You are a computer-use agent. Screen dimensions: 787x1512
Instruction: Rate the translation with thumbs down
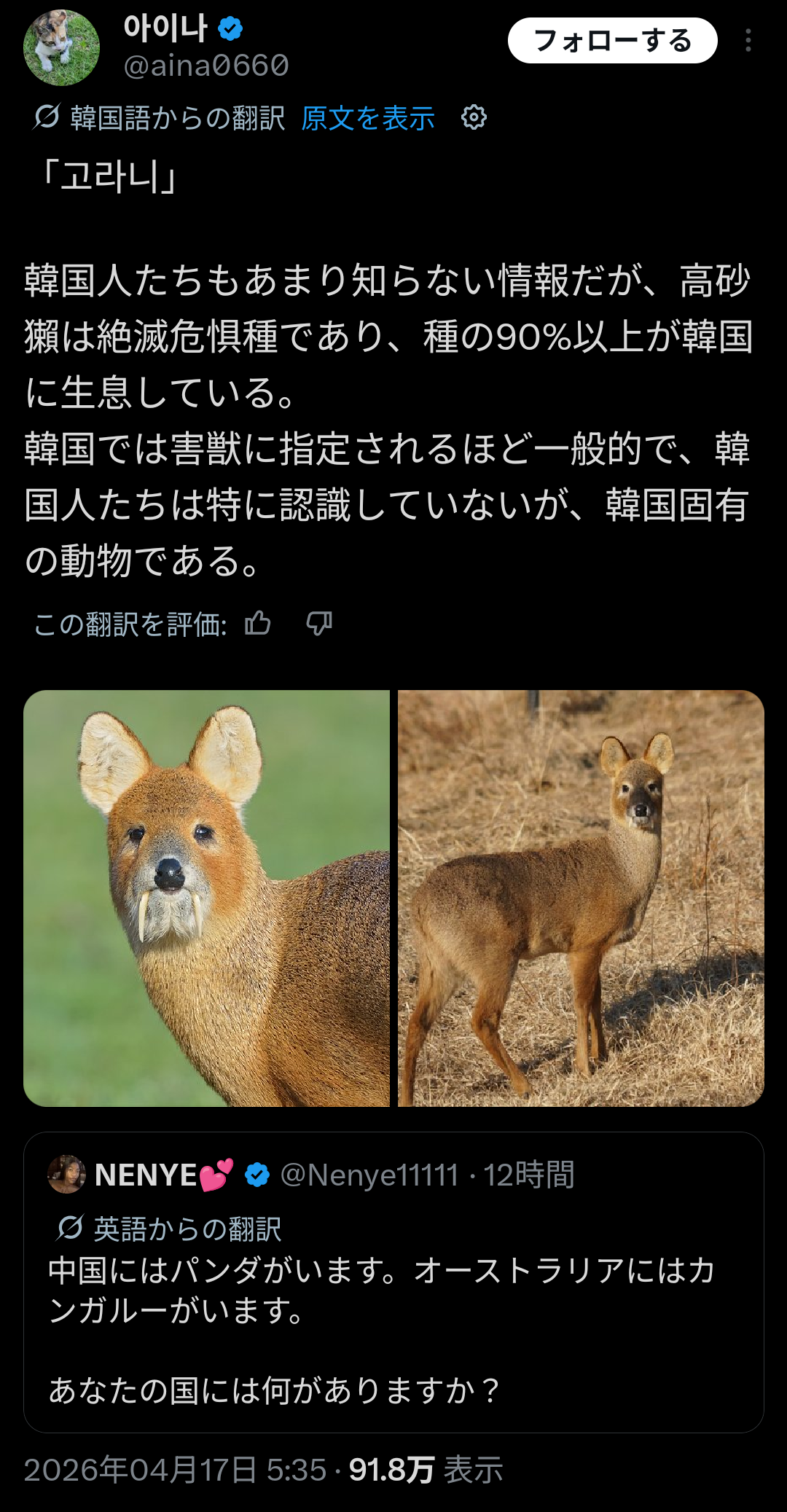tap(319, 624)
